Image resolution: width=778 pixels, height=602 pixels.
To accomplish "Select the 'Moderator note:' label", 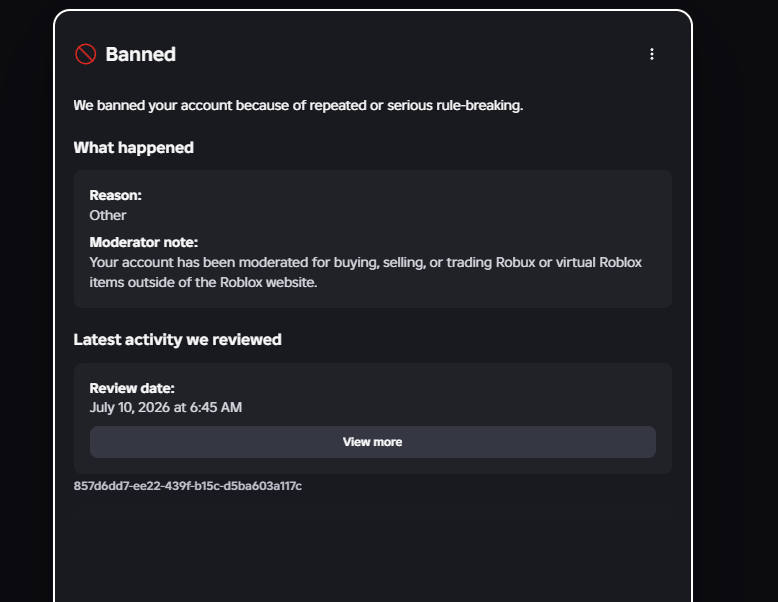I will coord(144,242).
